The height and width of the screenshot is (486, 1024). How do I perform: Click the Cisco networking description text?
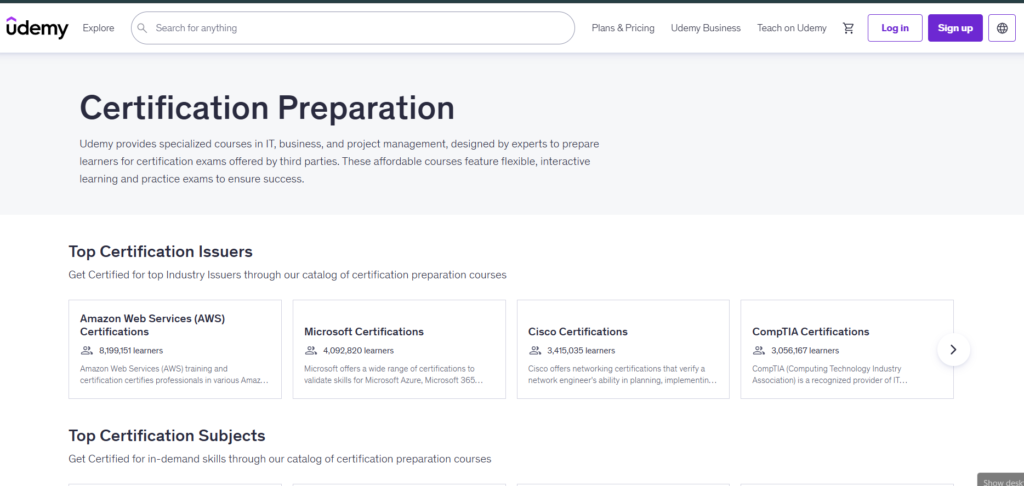point(622,374)
